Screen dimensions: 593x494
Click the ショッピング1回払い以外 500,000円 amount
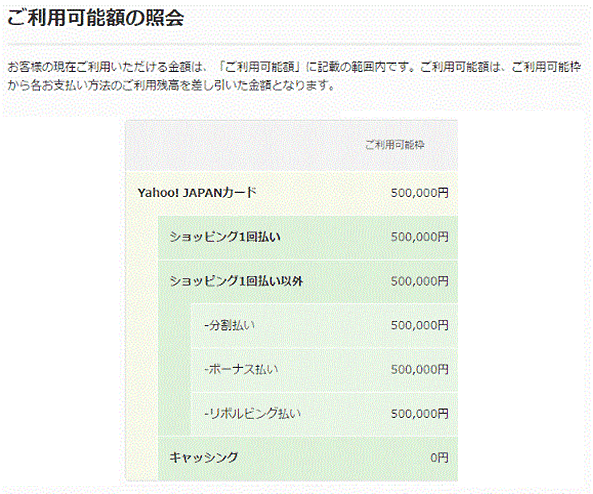[420, 281]
